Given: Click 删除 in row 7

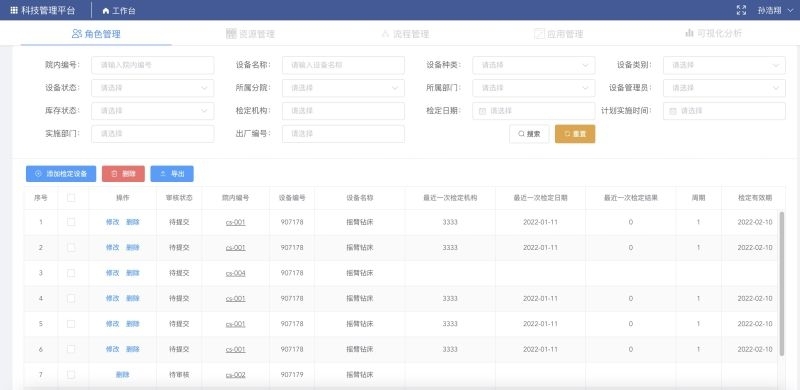Looking at the screenshot, I should (x=122, y=375).
